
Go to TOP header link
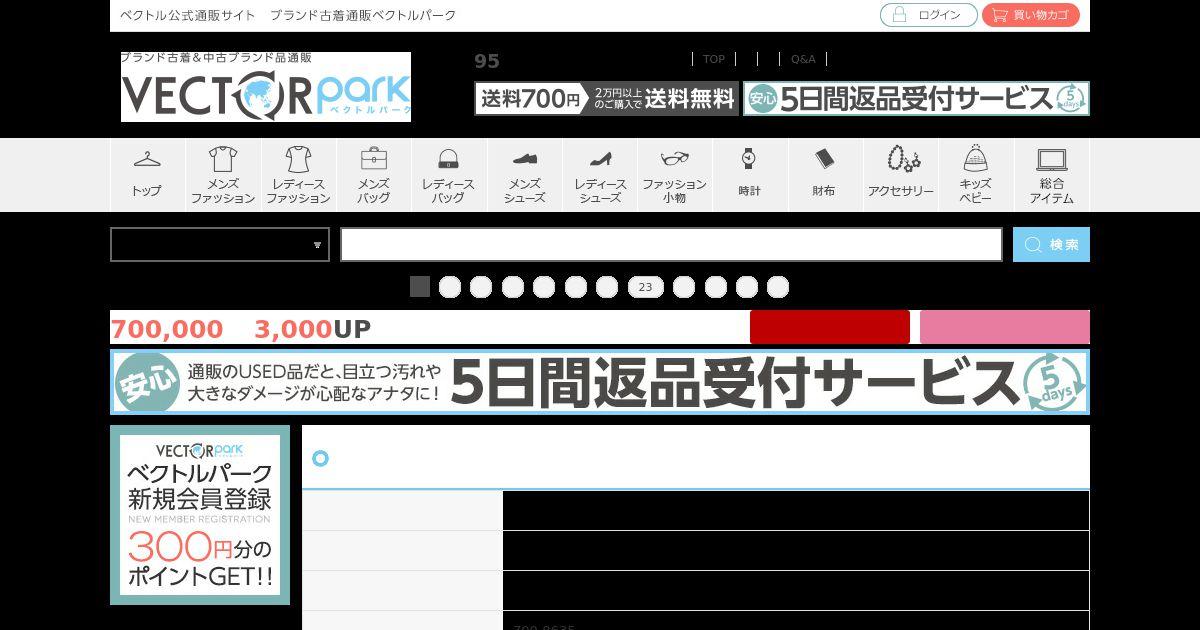[x=714, y=59]
